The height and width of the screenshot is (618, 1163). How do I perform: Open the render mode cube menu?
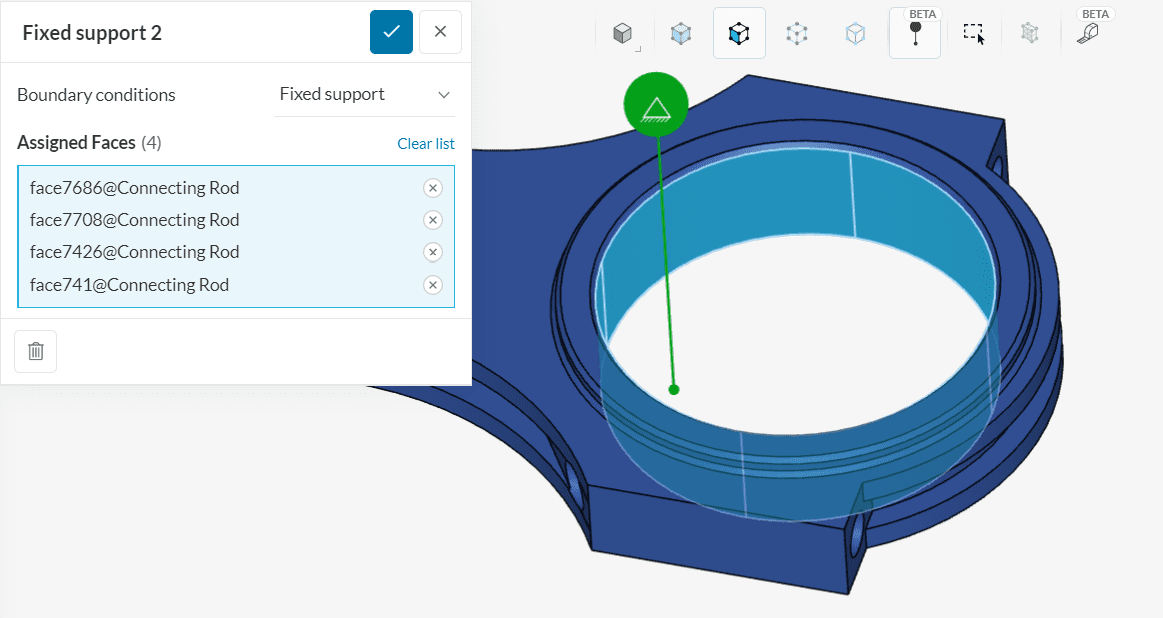623,34
